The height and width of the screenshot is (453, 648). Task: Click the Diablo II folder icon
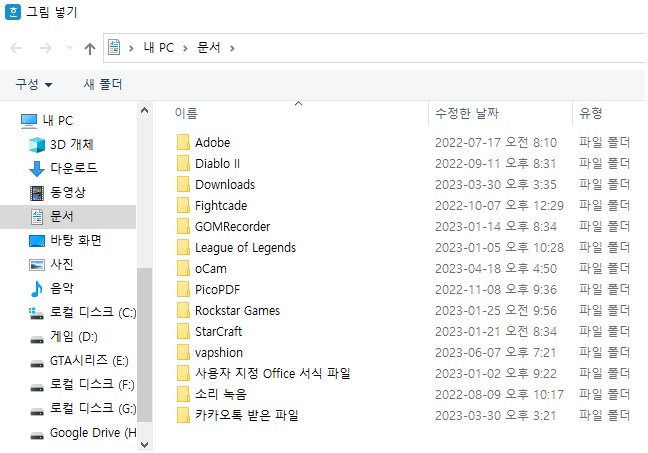tap(183, 163)
